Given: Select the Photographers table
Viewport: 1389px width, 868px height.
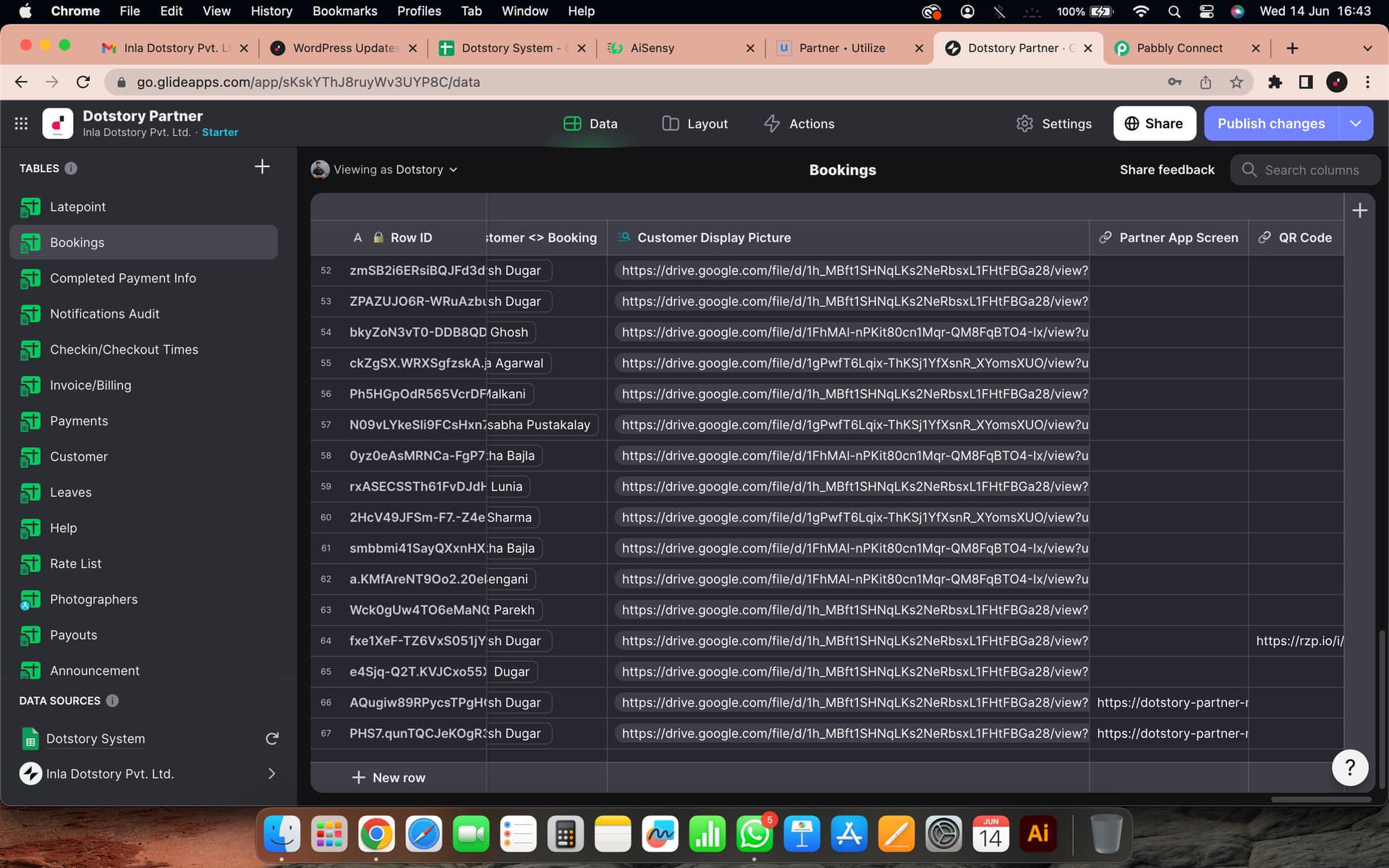Looking at the screenshot, I should [93, 599].
